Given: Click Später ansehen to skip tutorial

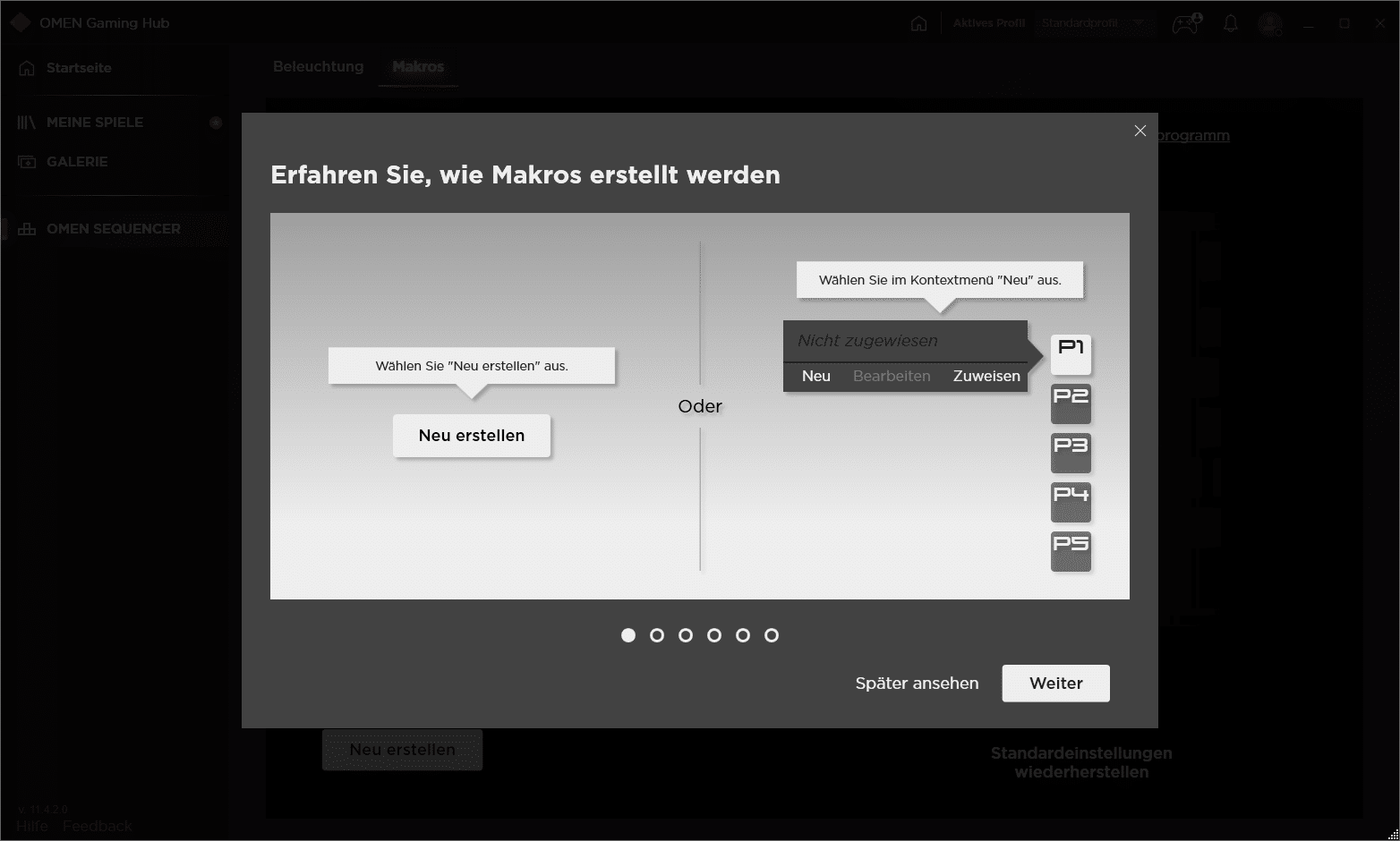Looking at the screenshot, I should [x=917, y=684].
